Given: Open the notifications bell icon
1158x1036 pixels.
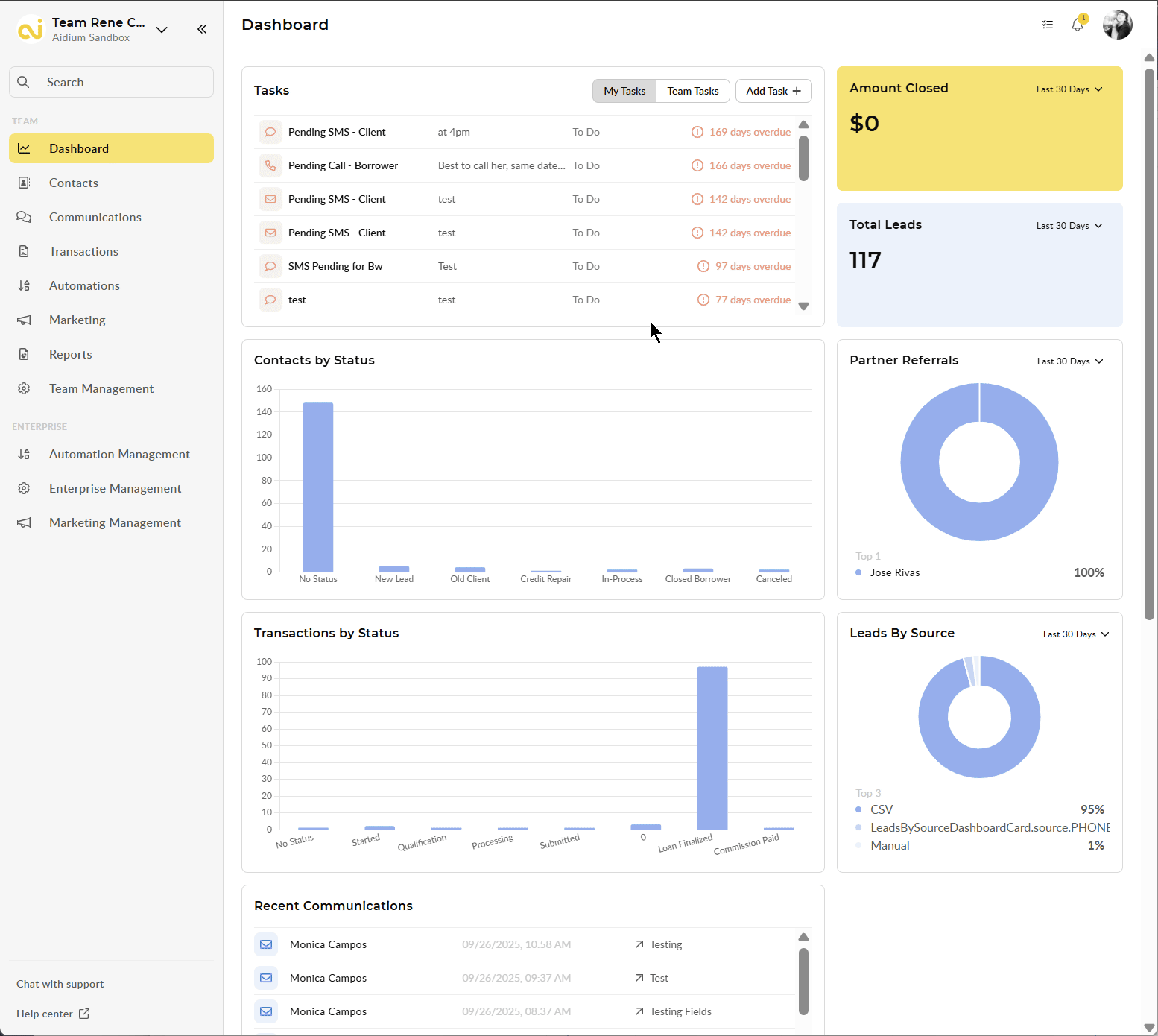Looking at the screenshot, I should [1077, 25].
